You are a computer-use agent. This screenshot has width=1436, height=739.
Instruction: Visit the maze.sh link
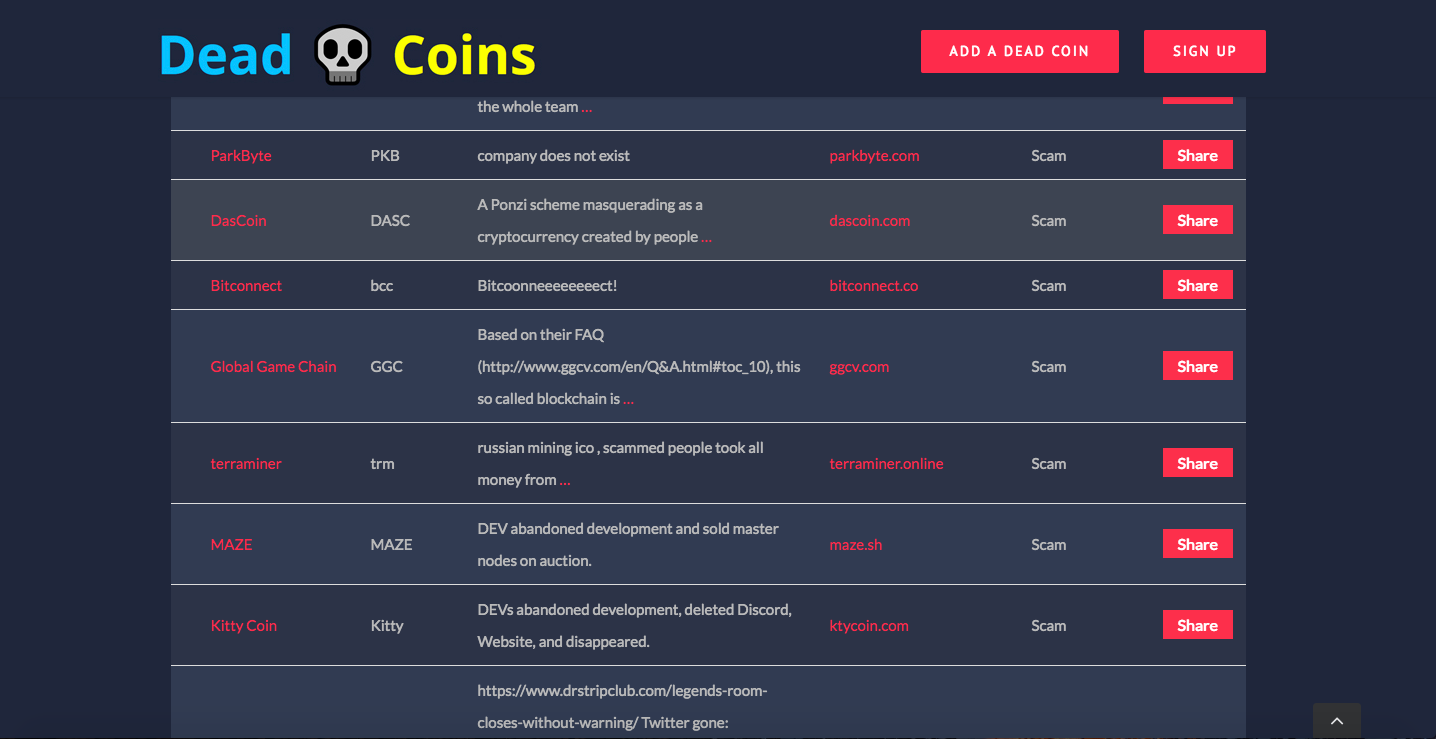click(855, 544)
